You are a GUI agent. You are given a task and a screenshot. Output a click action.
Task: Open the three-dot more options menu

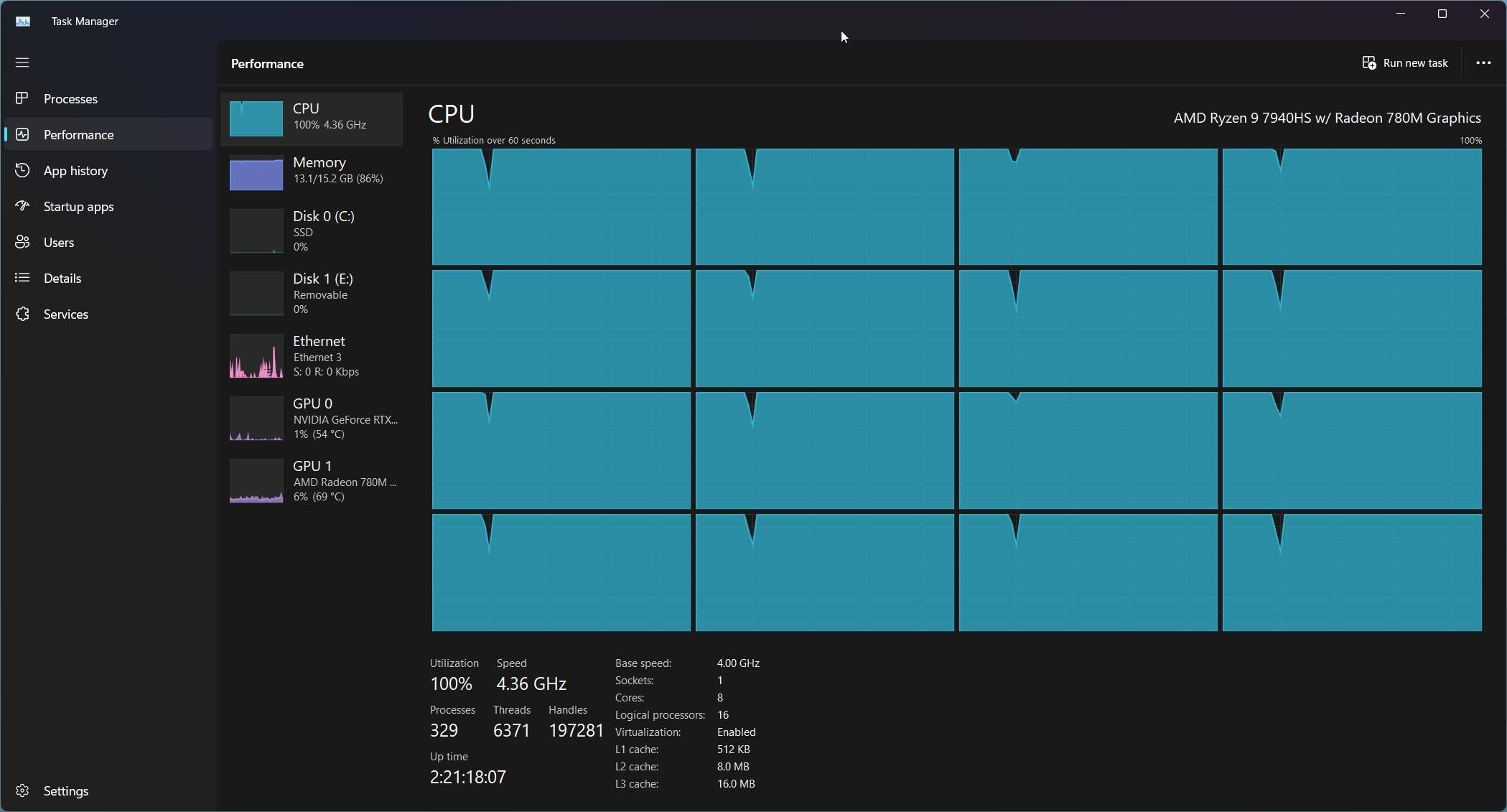click(x=1483, y=63)
